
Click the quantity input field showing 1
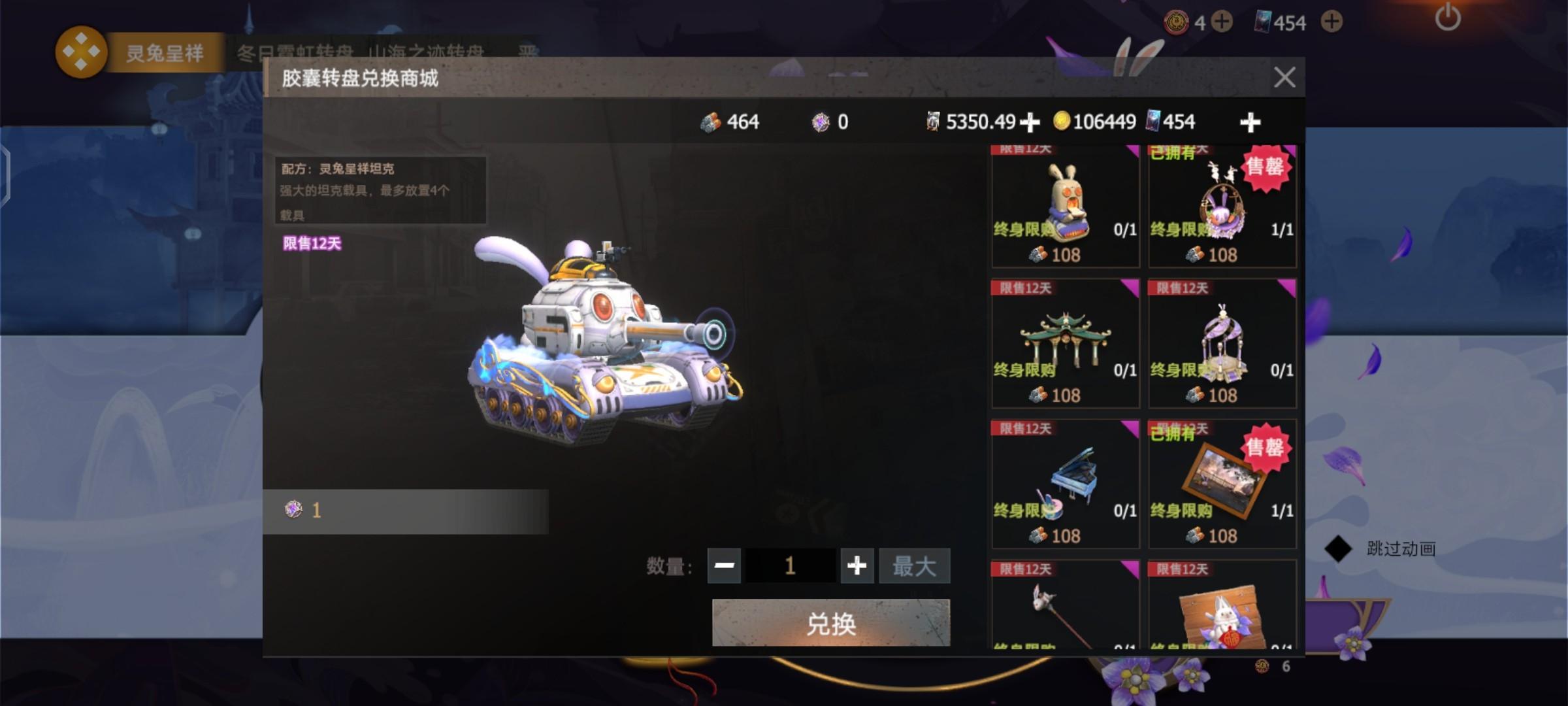click(x=791, y=565)
